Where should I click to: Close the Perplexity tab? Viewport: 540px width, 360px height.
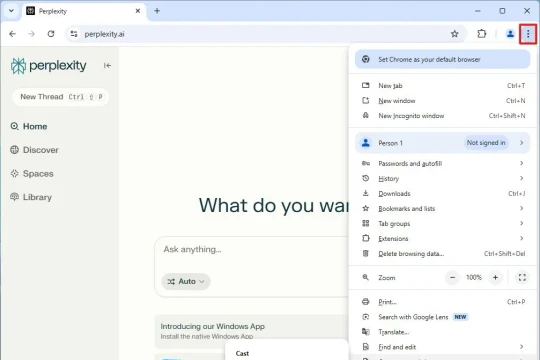pos(138,11)
